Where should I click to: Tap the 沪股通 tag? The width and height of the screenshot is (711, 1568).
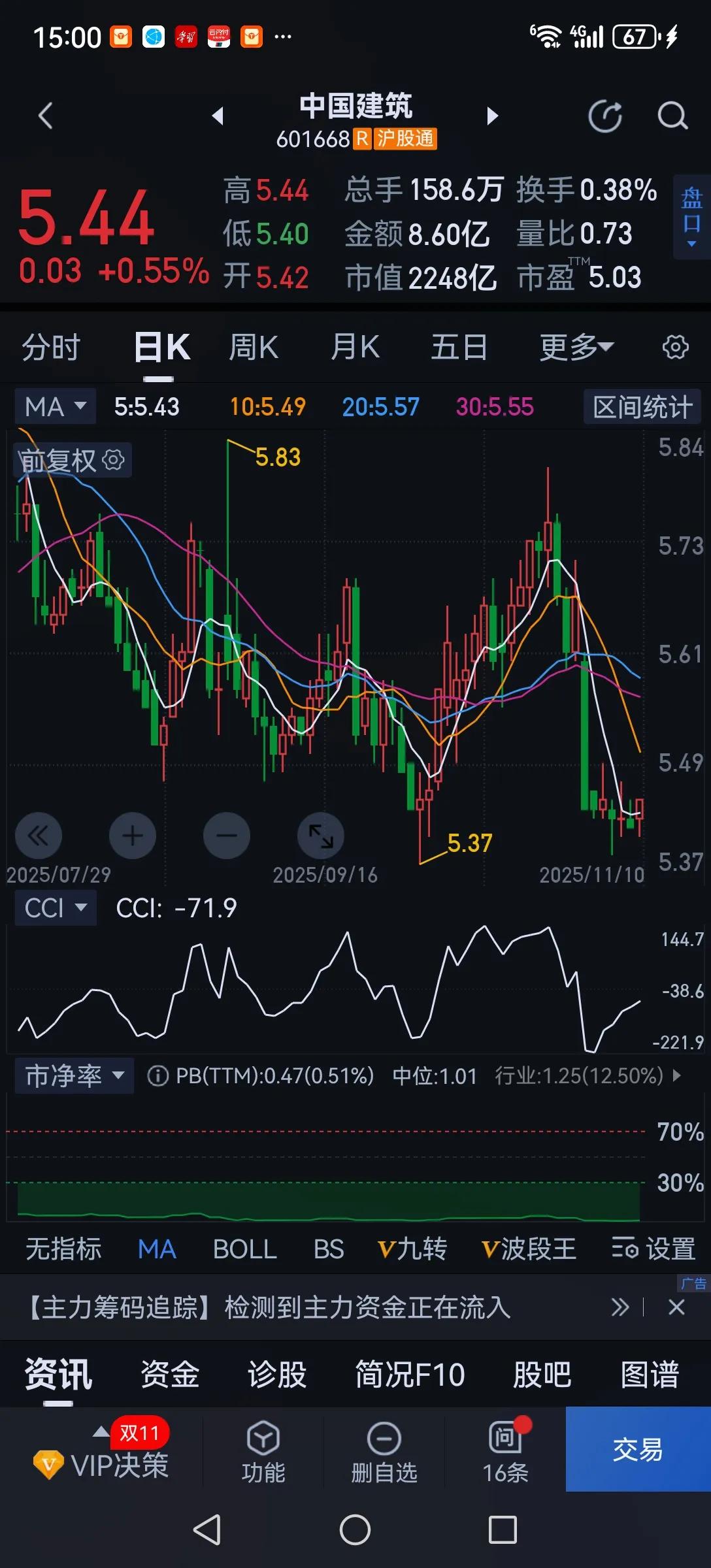(x=405, y=139)
